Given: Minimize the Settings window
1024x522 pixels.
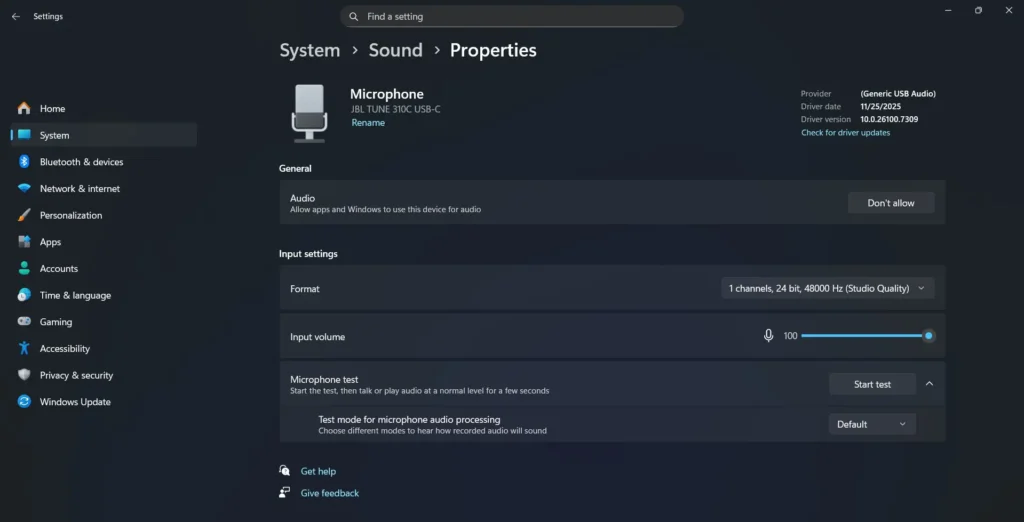Looking at the screenshot, I should point(948,10).
